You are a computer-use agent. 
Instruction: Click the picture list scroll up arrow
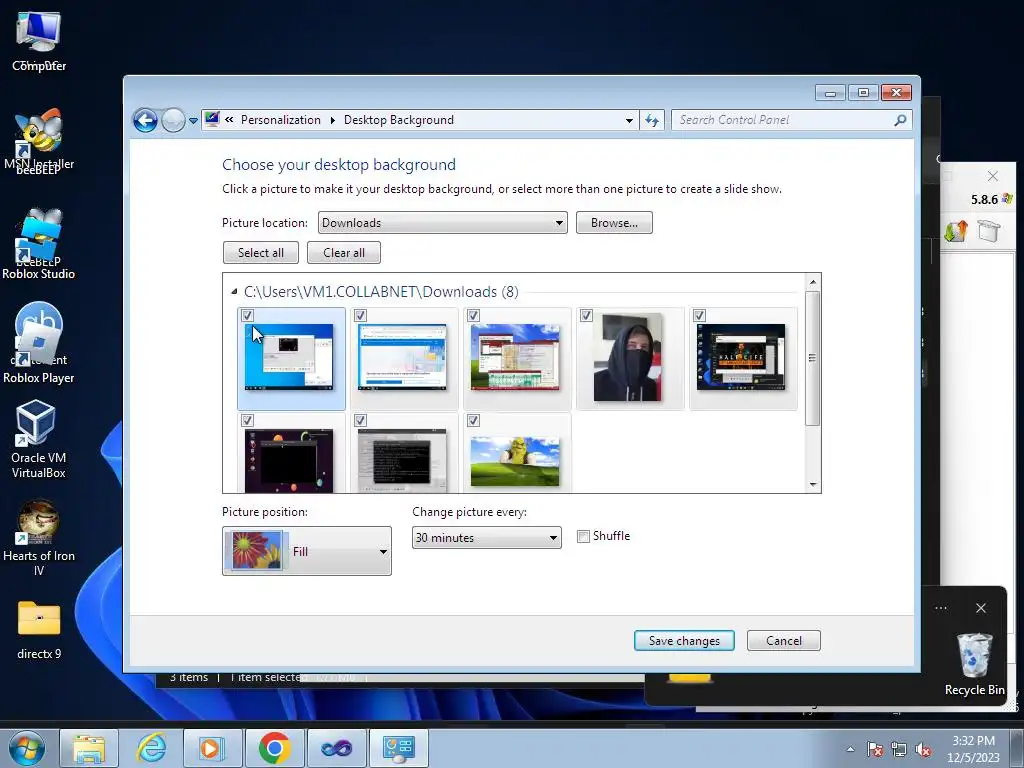pyautogui.click(x=812, y=282)
